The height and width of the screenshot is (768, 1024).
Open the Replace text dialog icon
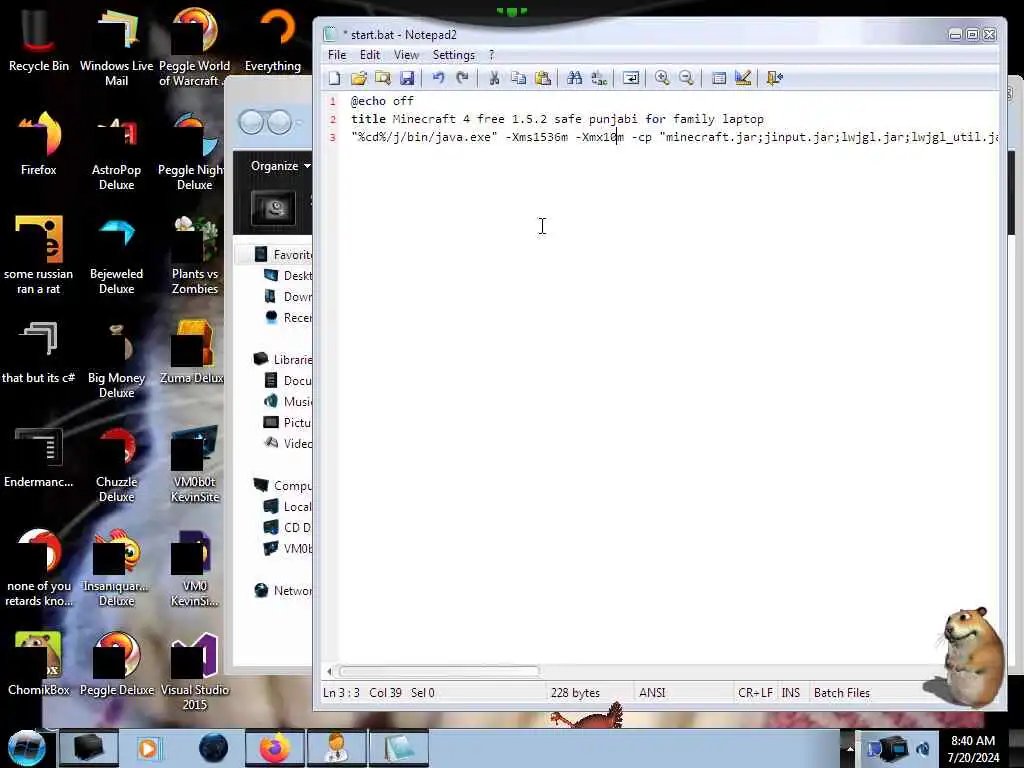tap(599, 78)
